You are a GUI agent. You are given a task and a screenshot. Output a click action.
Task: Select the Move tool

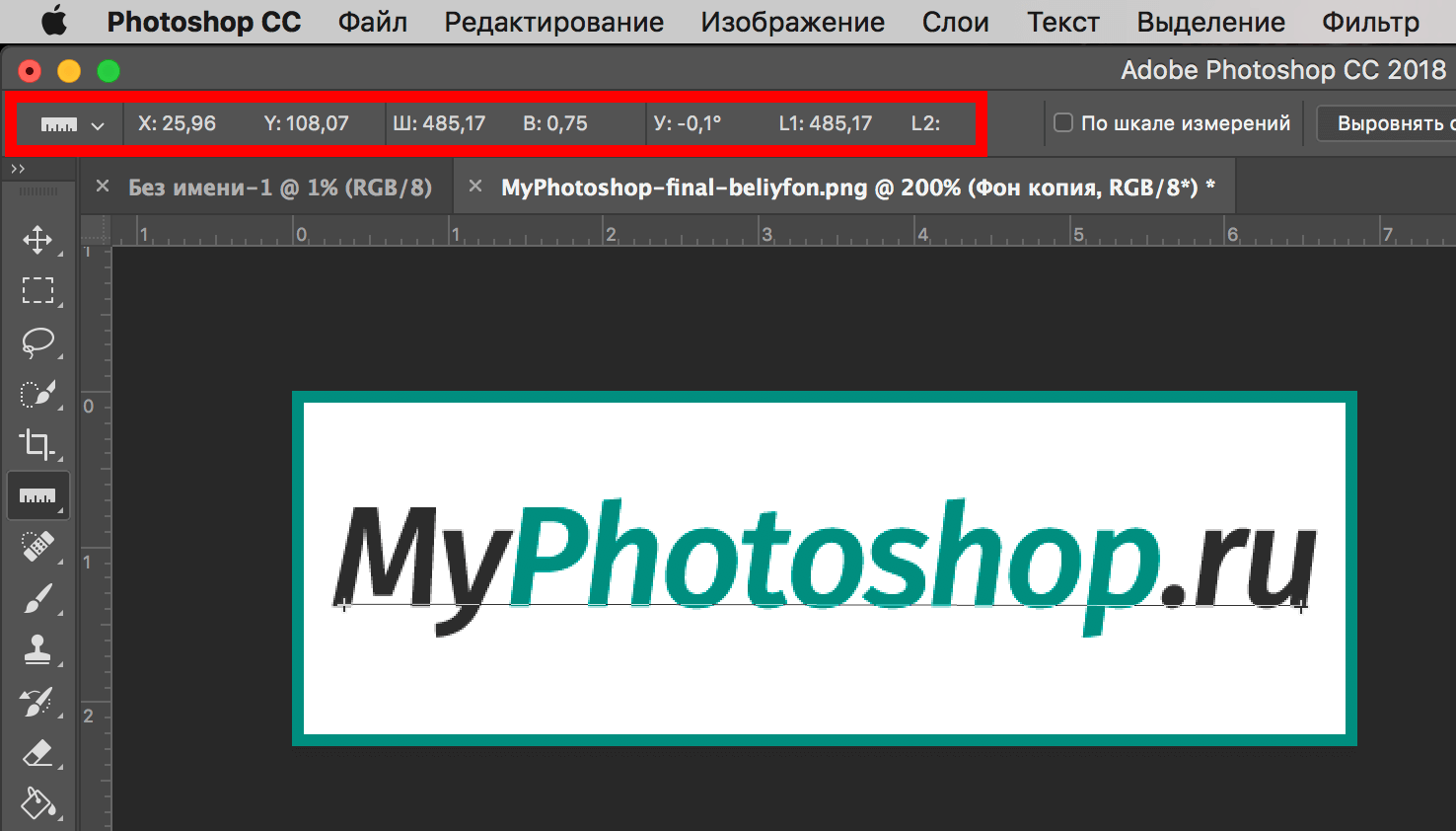(37, 240)
